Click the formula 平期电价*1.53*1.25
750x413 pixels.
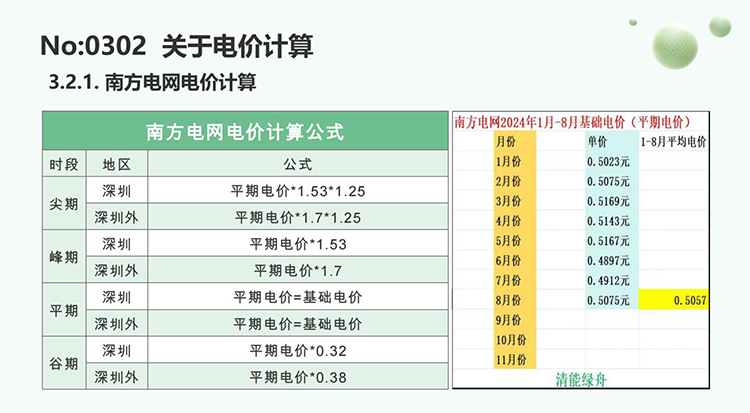[x=298, y=190]
